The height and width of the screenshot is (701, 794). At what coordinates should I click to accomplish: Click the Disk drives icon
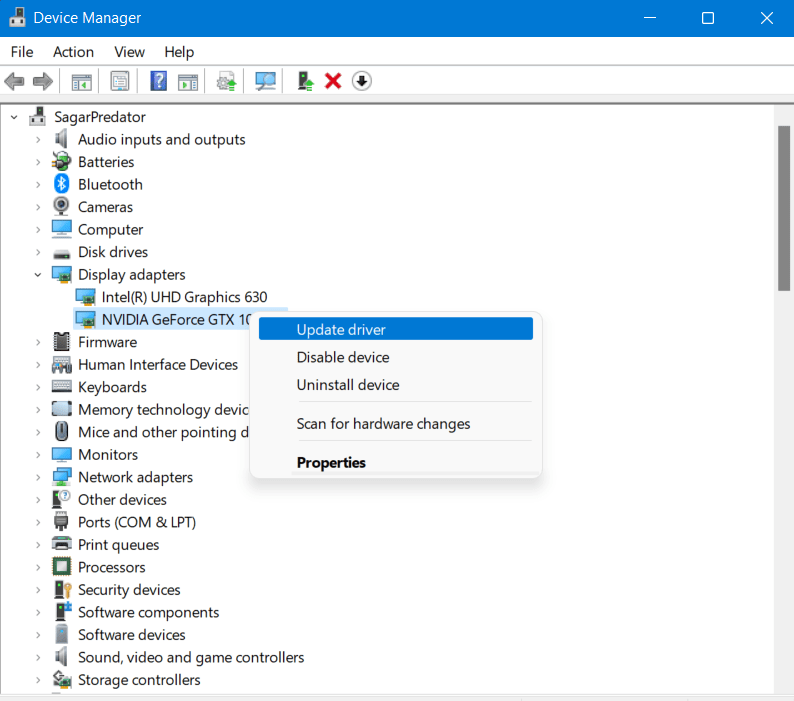pos(61,253)
